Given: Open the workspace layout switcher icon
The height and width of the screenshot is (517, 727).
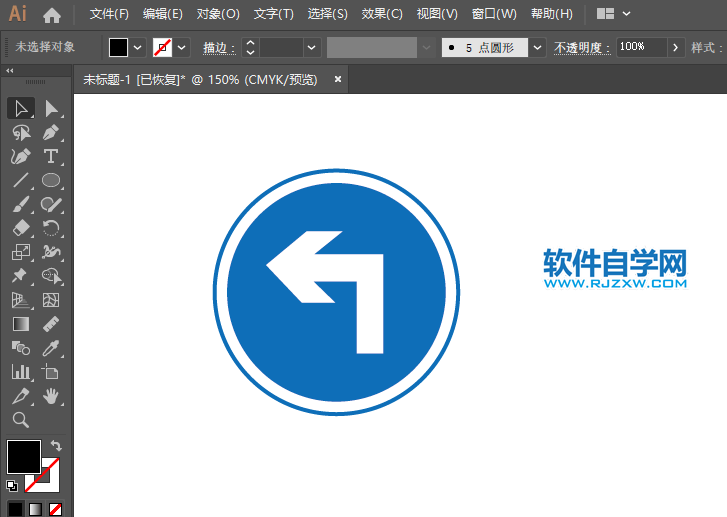Looking at the screenshot, I should (605, 14).
